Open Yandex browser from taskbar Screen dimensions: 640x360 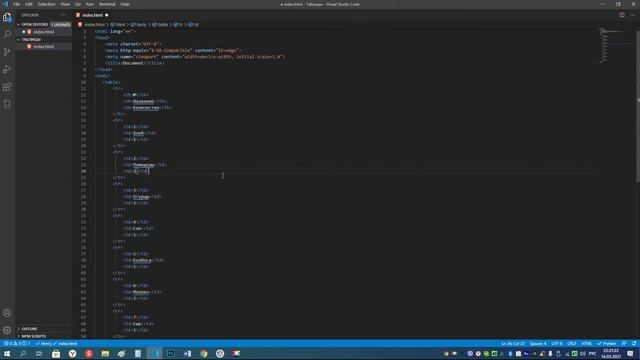(x=72, y=353)
